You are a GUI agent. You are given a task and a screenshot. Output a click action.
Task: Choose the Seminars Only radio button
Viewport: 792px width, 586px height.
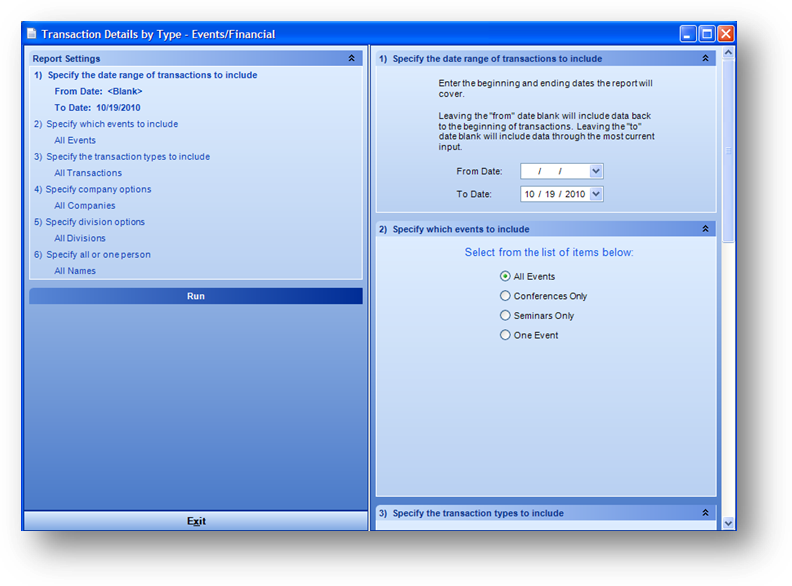coord(505,316)
